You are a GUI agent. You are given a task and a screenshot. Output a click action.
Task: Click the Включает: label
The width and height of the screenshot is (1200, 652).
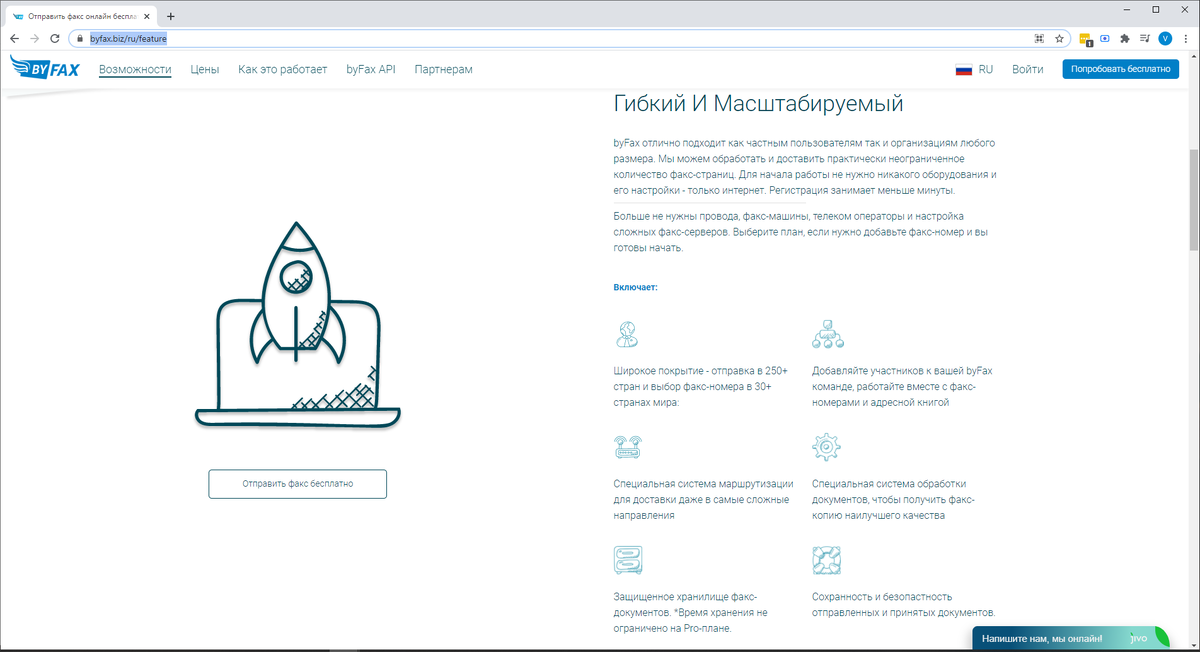[x=635, y=288]
